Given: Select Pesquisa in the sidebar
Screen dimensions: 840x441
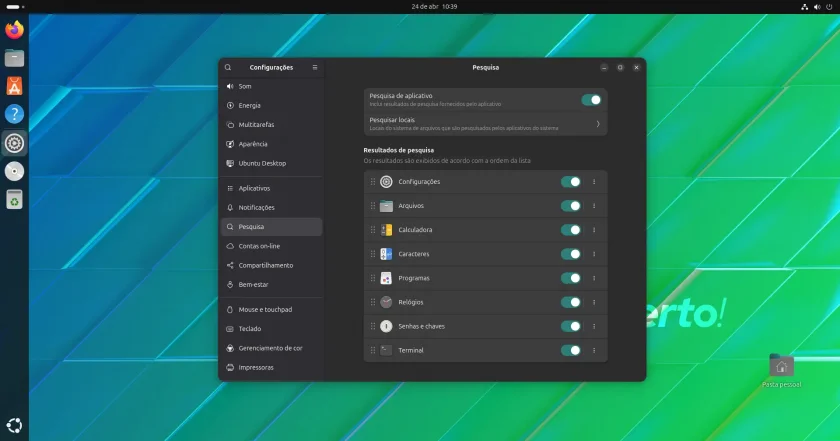Looking at the screenshot, I should (x=272, y=227).
